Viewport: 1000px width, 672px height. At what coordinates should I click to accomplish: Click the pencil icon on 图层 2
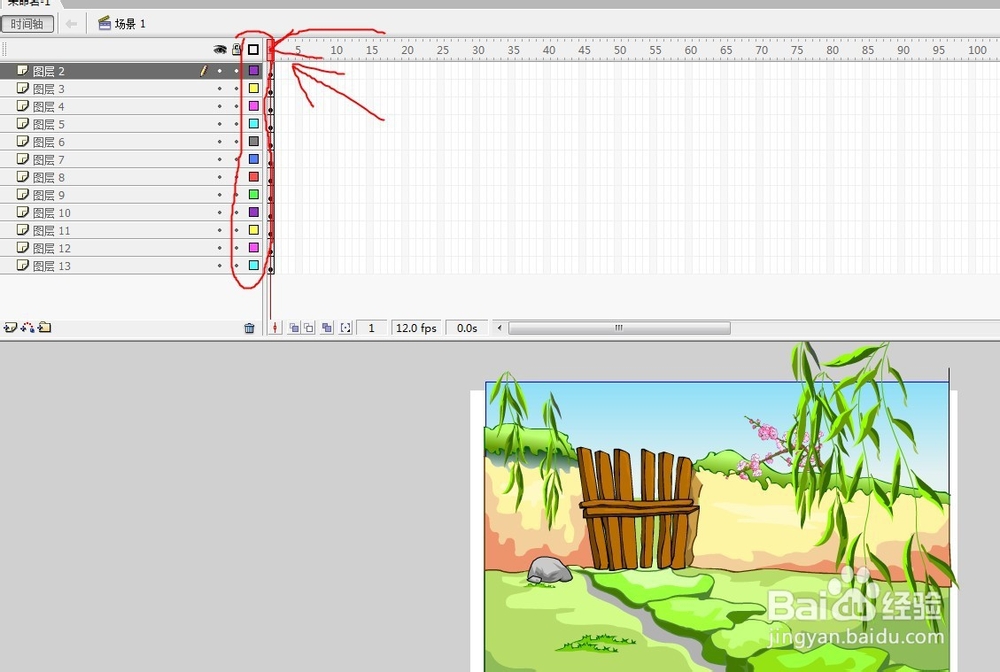click(203, 71)
